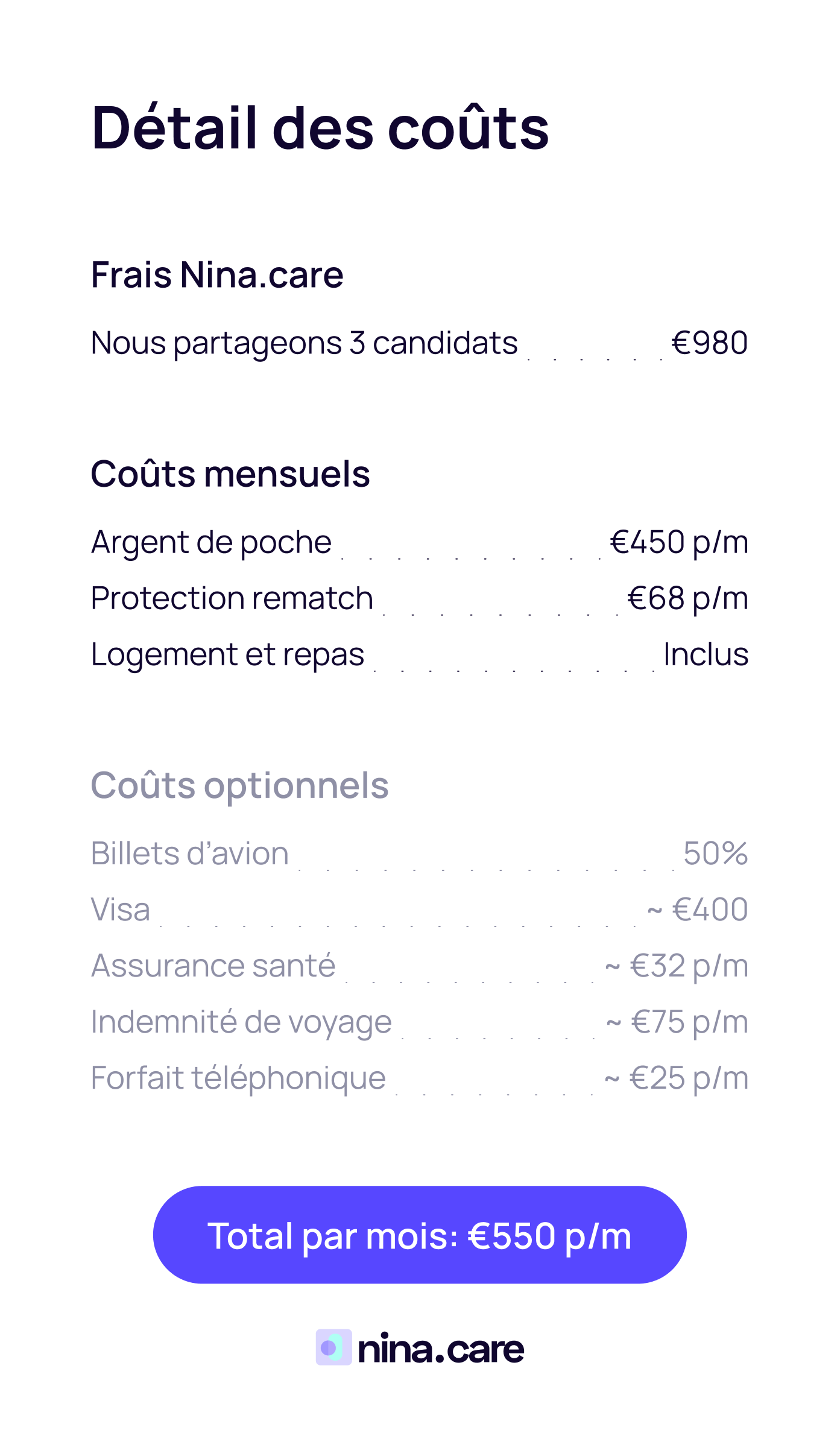840x1456 pixels.
Task: Click the Frais Nina.care section heading
Action: 217,275
